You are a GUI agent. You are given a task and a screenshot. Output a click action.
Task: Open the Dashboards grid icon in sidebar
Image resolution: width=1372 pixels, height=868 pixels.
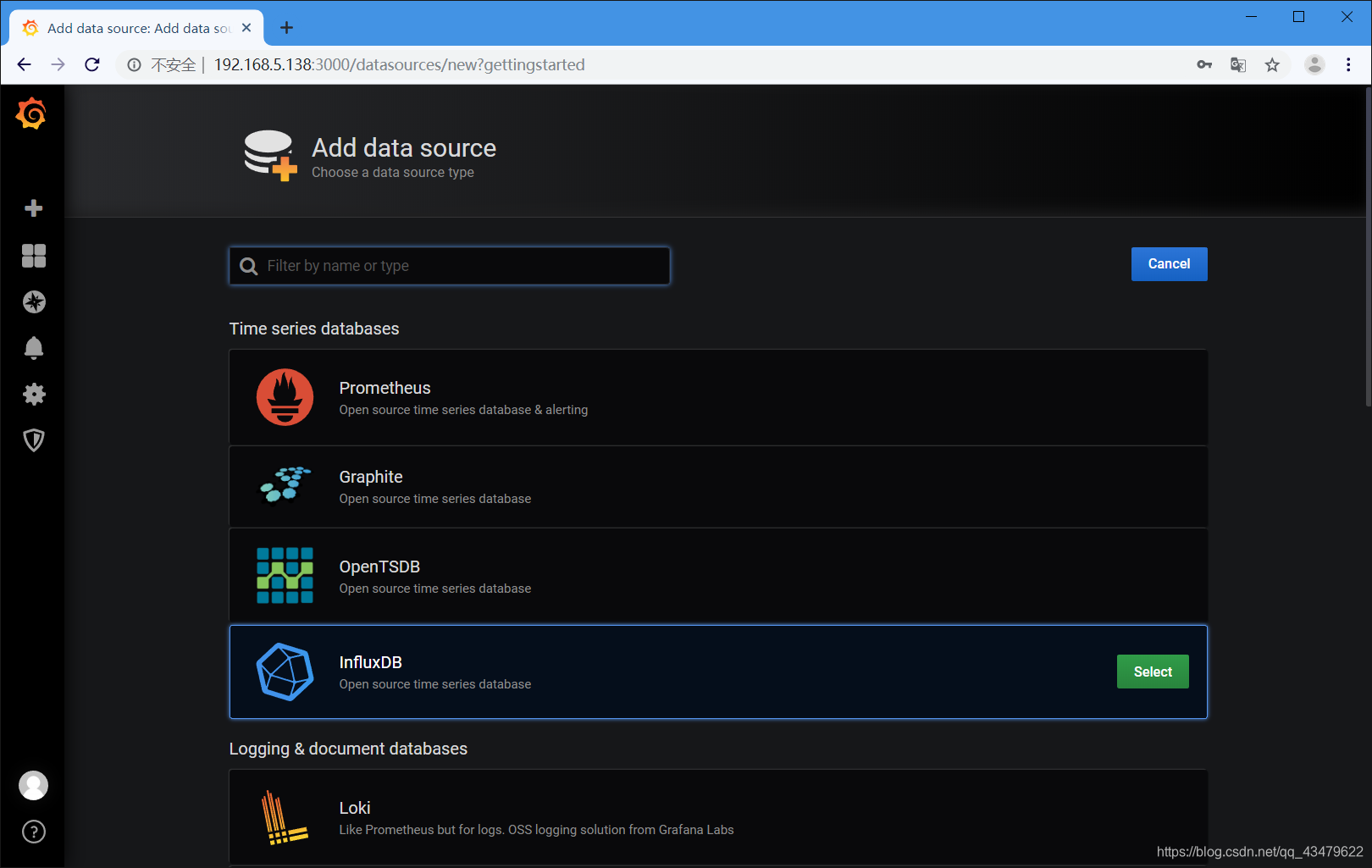[34, 256]
